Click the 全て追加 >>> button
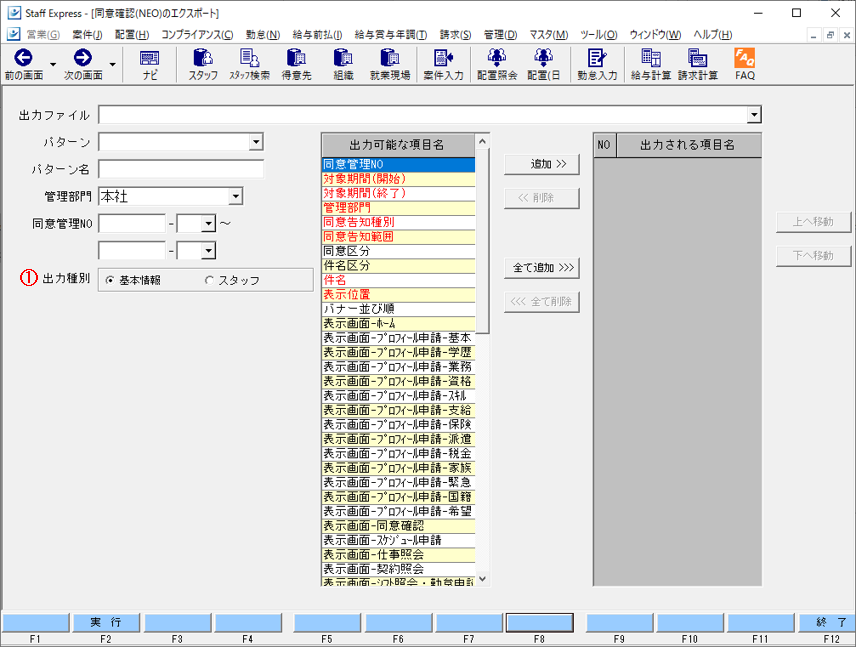The width and height of the screenshot is (856, 647). (542, 268)
